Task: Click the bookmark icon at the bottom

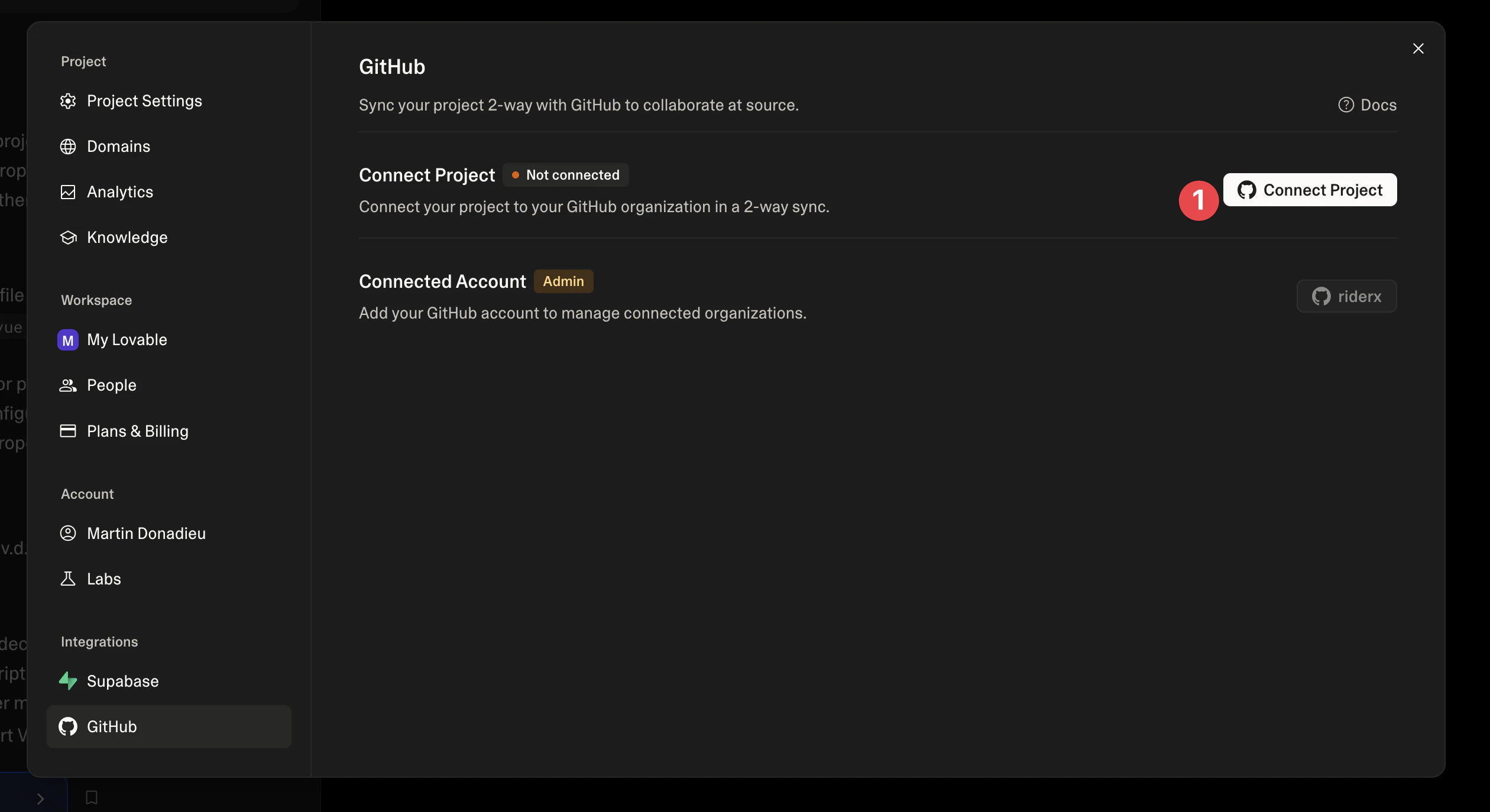Action: click(x=91, y=797)
